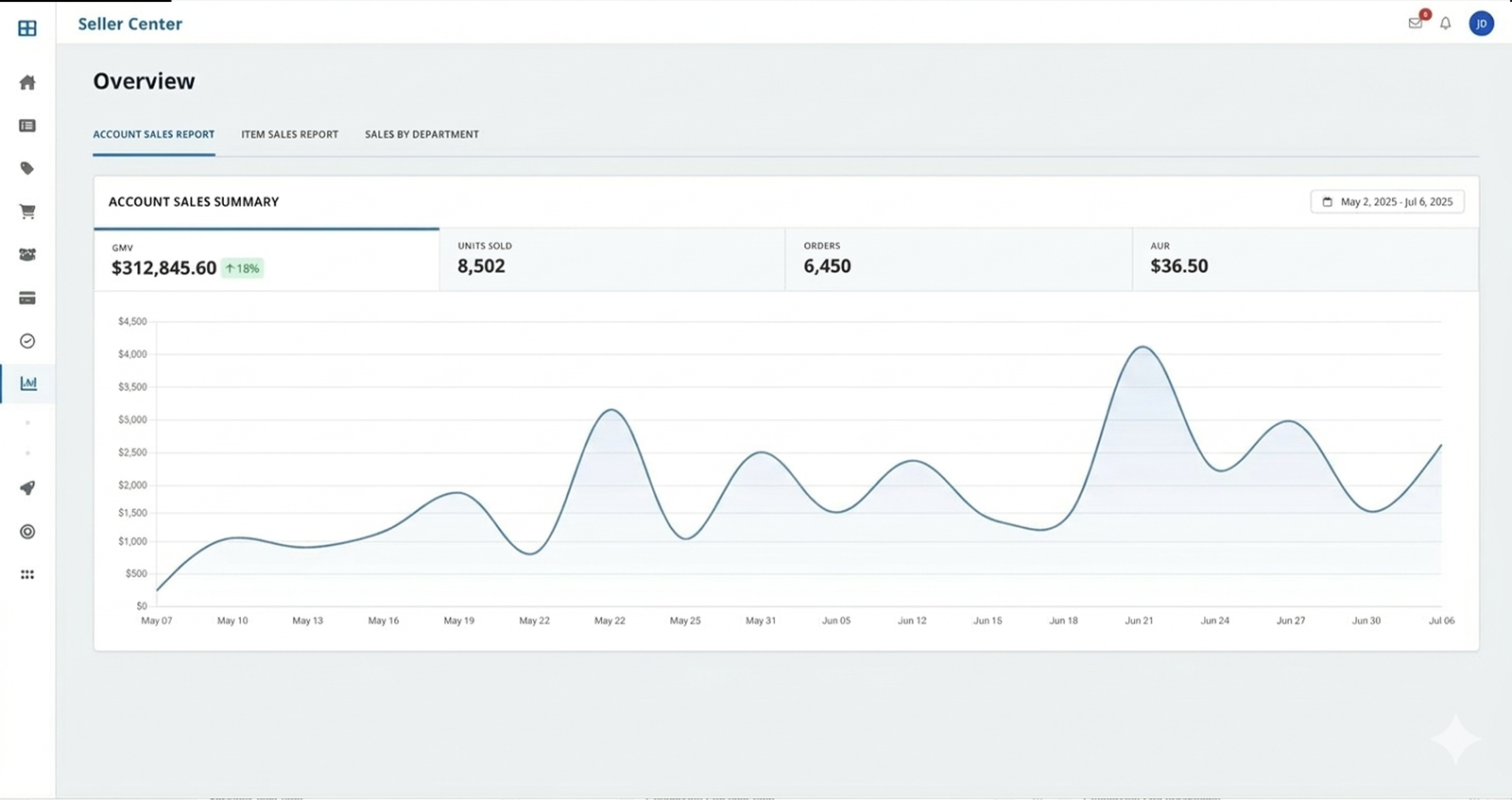The width and height of the screenshot is (1512, 800).
Task: Click the circled checkmark icon in the sidebar
Action: click(27, 341)
